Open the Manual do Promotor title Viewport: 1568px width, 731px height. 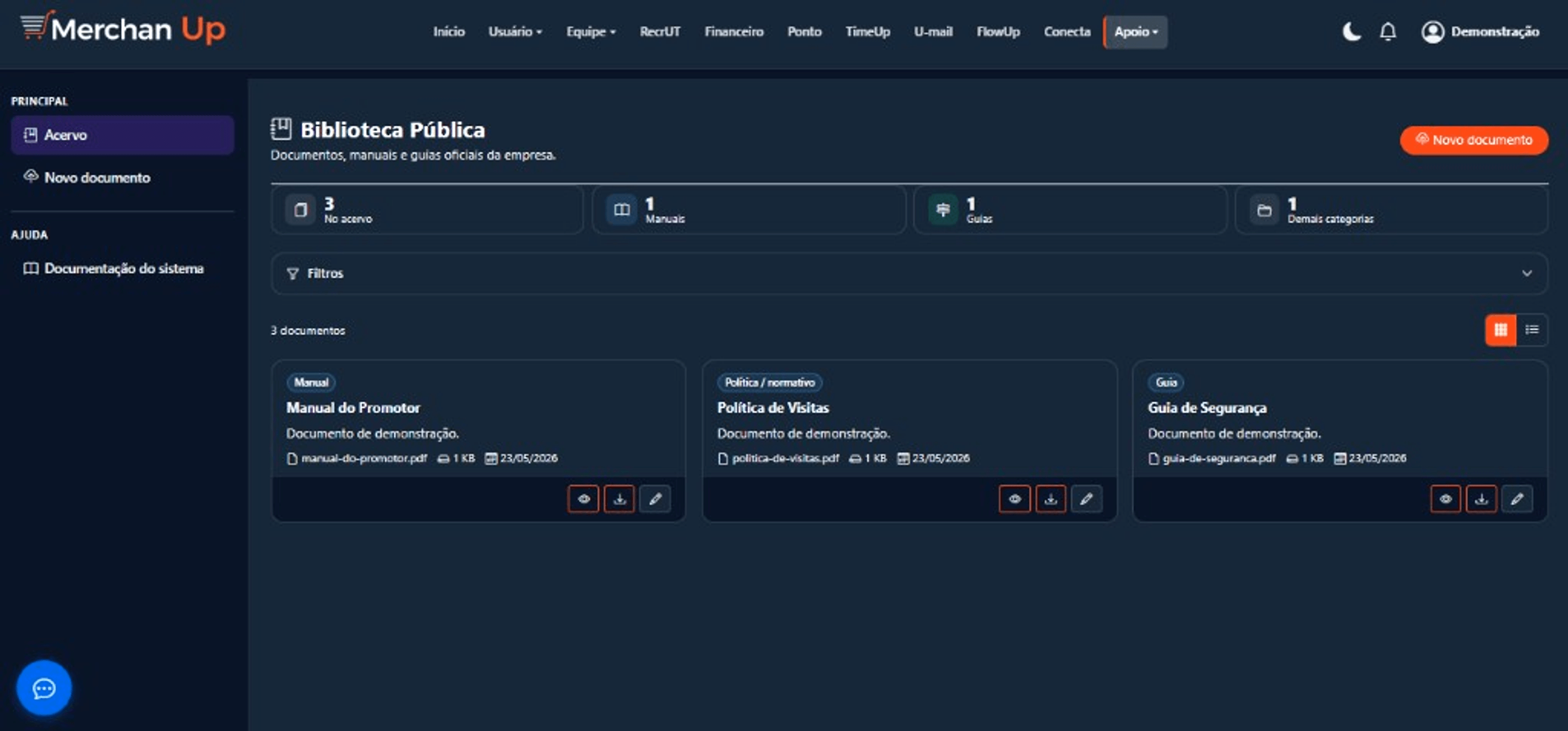point(353,407)
